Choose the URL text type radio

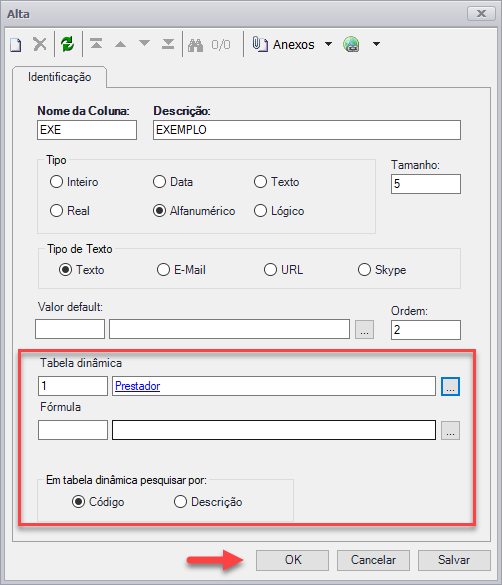click(270, 269)
